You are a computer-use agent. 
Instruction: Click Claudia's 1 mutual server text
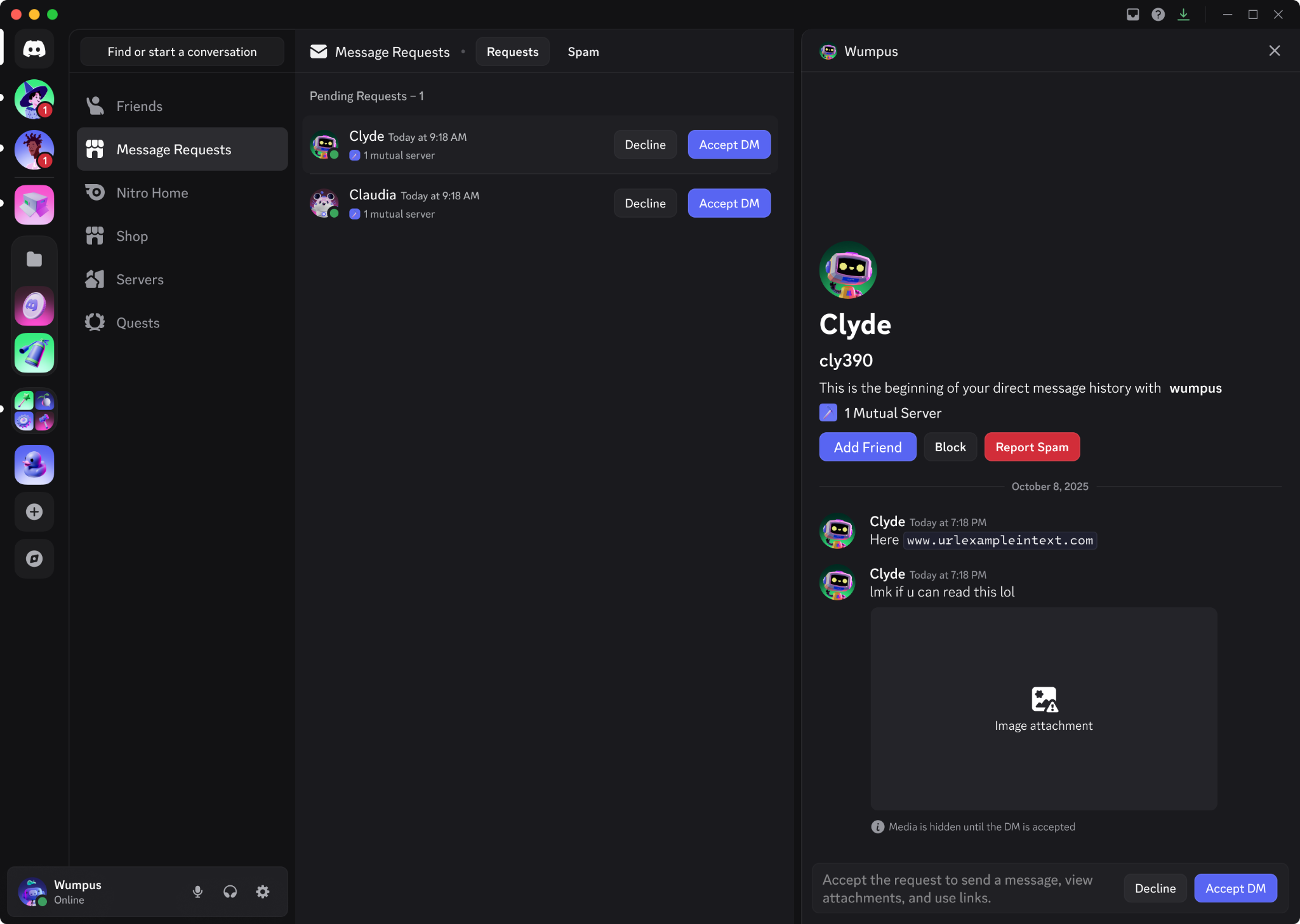click(399, 214)
